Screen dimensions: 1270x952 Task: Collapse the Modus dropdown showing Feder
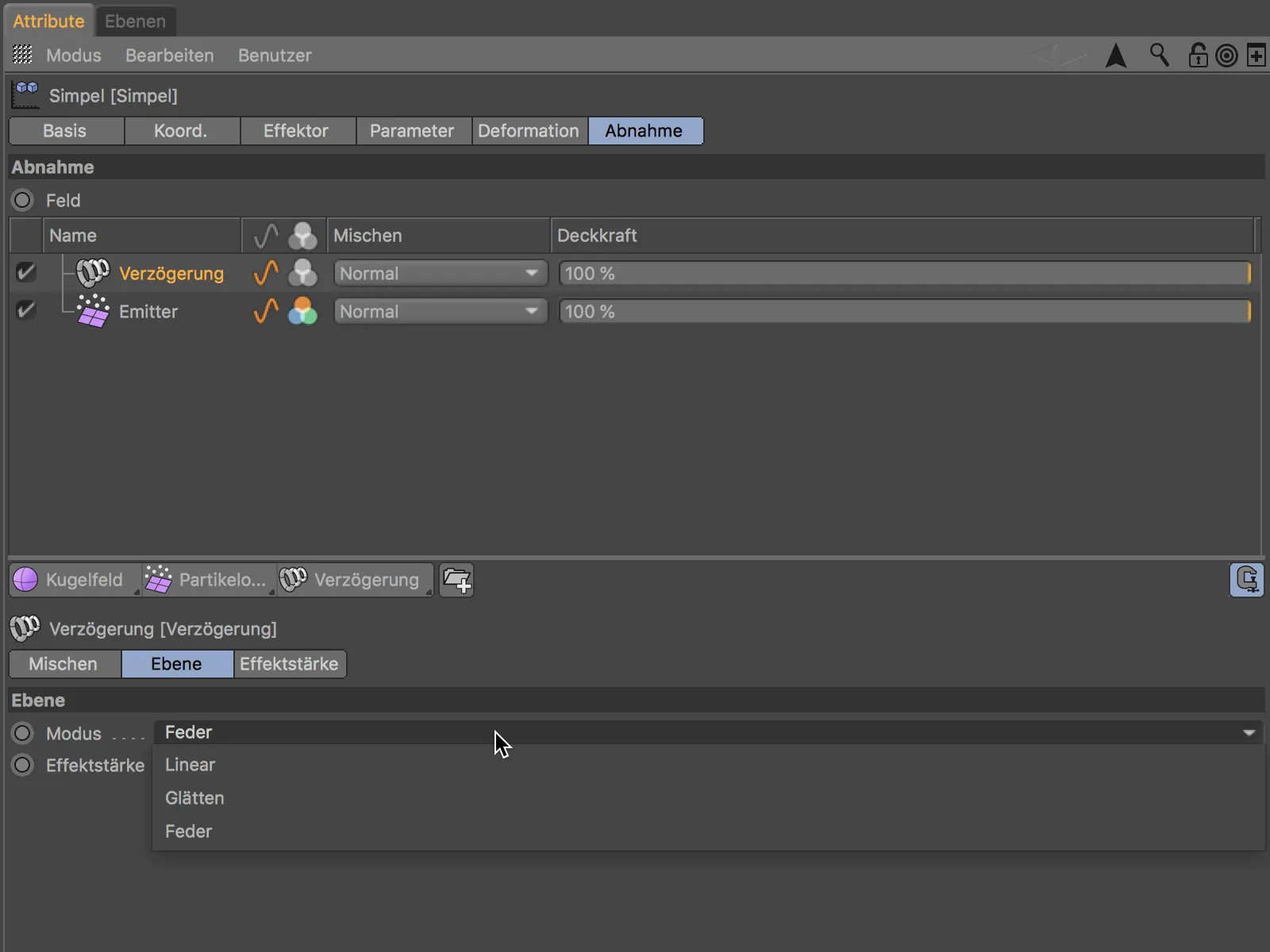pos(708,732)
